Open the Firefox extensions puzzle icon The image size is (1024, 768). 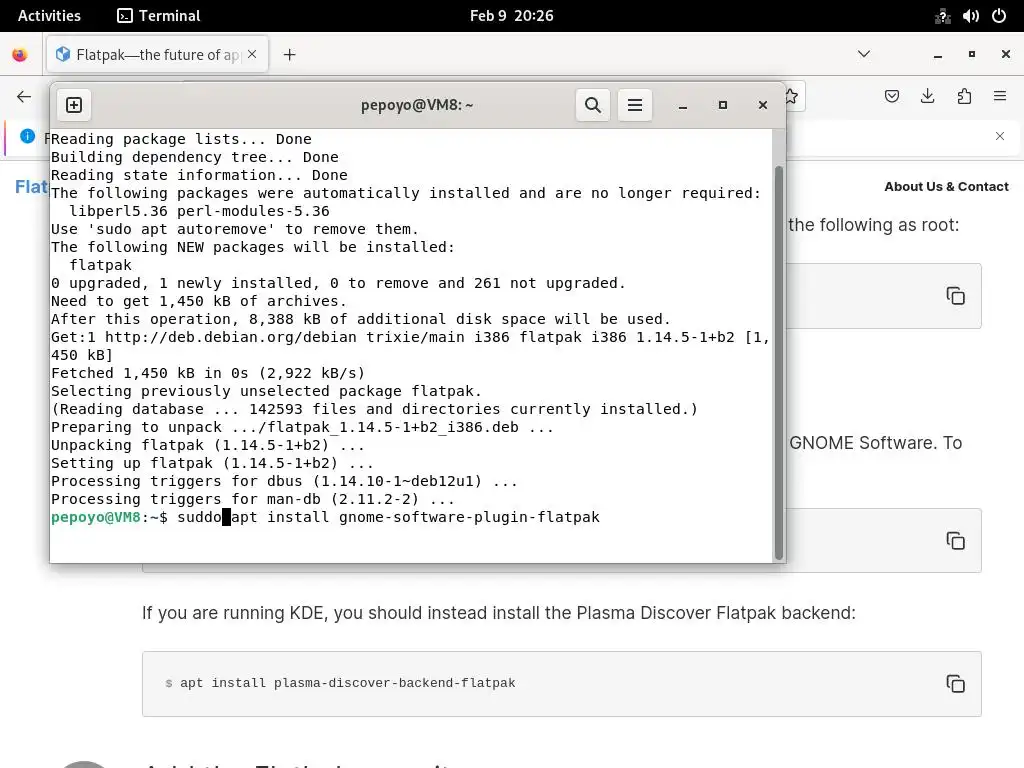click(x=964, y=97)
